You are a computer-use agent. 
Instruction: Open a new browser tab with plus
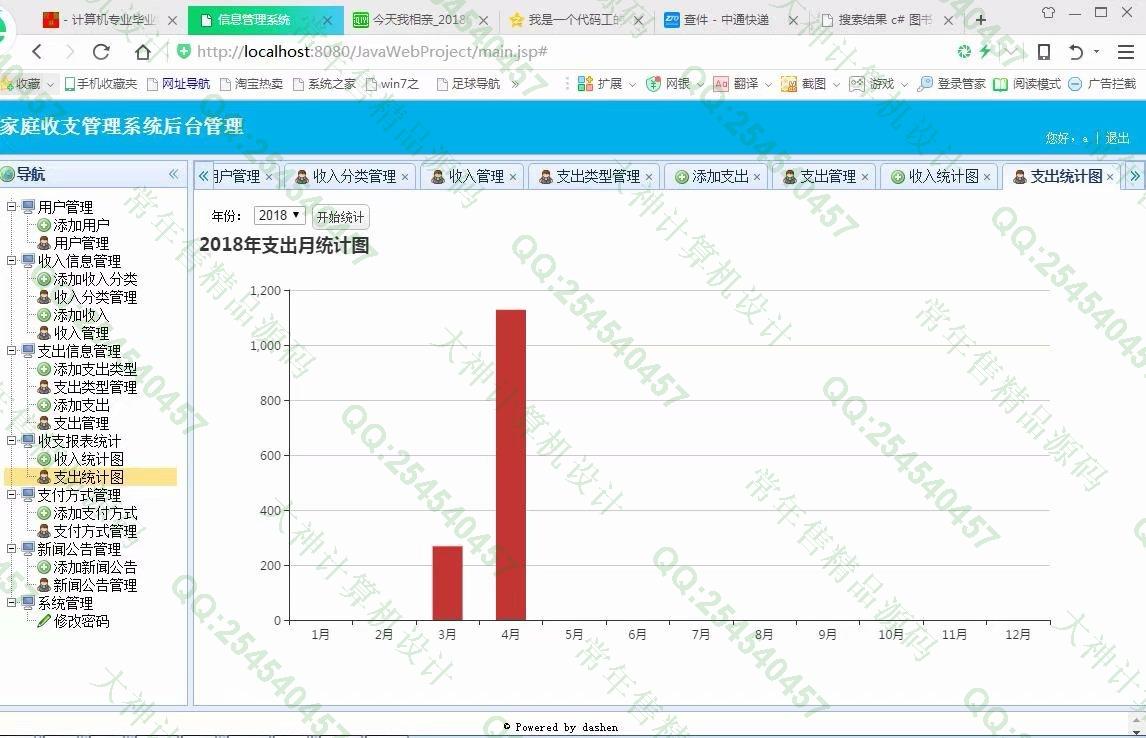coord(981,20)
